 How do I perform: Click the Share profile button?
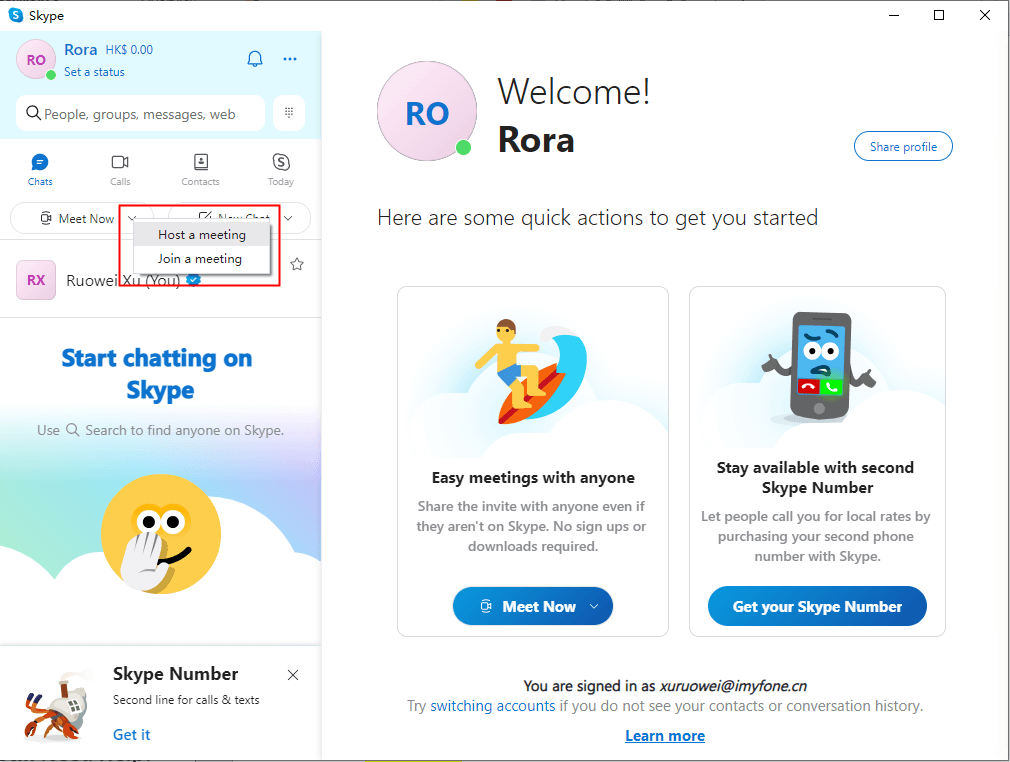click(x=903, y=146)
